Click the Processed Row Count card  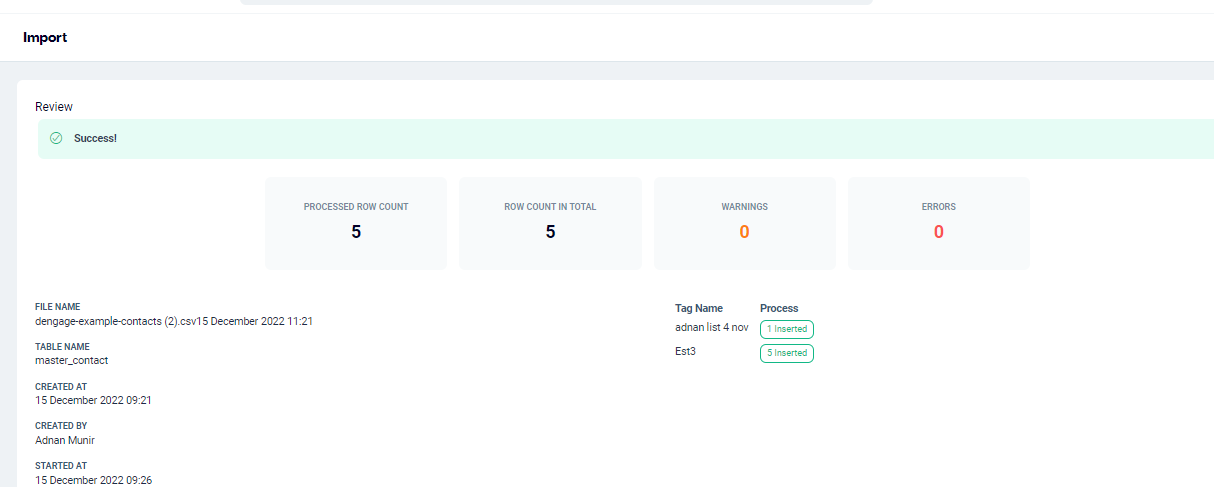click(356, 223)
